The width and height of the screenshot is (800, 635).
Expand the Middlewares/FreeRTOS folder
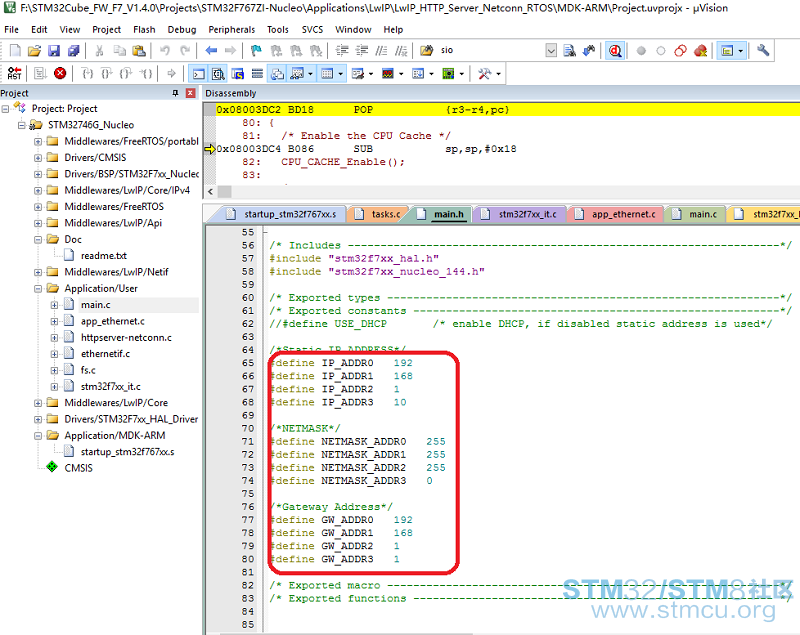[38, 207]
